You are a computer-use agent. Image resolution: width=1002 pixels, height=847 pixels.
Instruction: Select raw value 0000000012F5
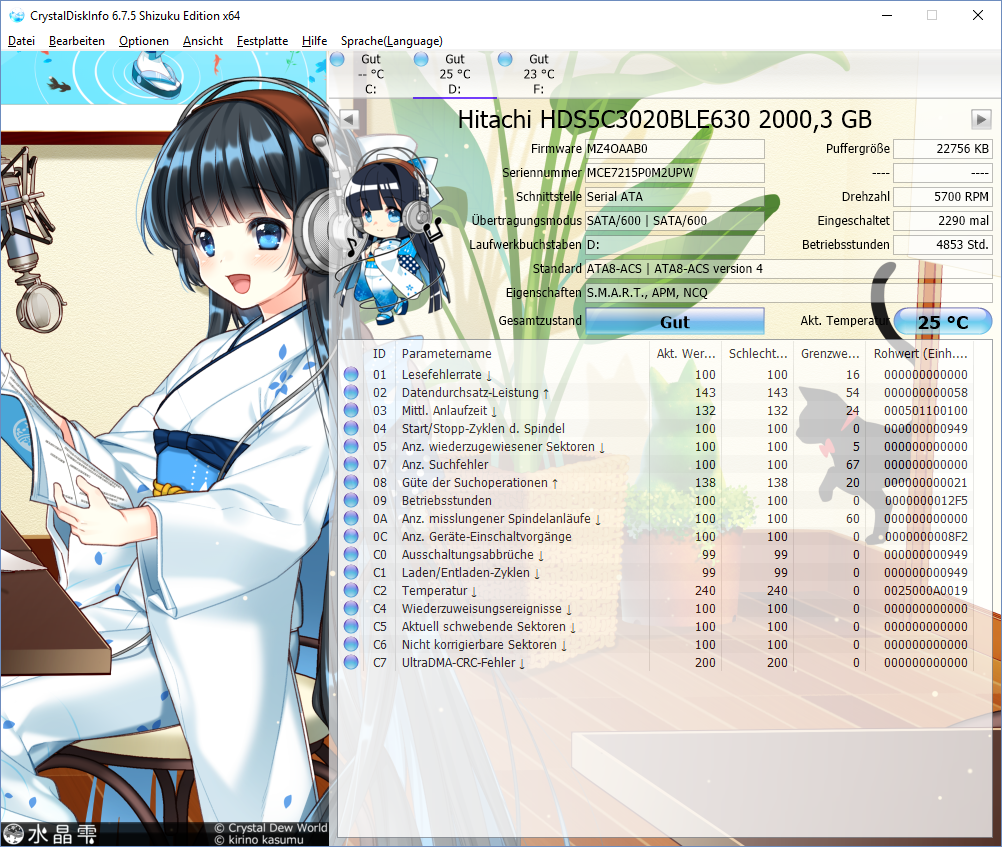click(925, 501)
